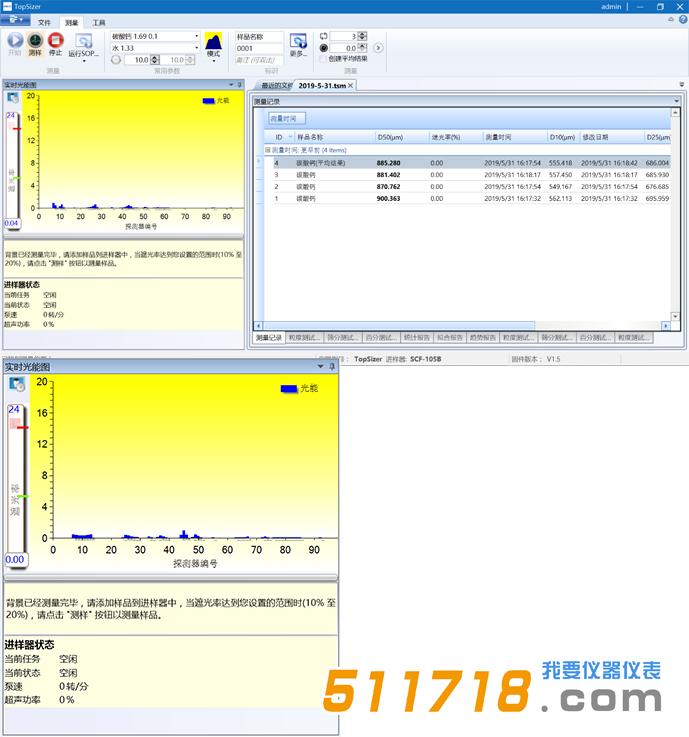
Task: Enable the 创建平均结果 checkbox
Action: [x=323, y=59]
